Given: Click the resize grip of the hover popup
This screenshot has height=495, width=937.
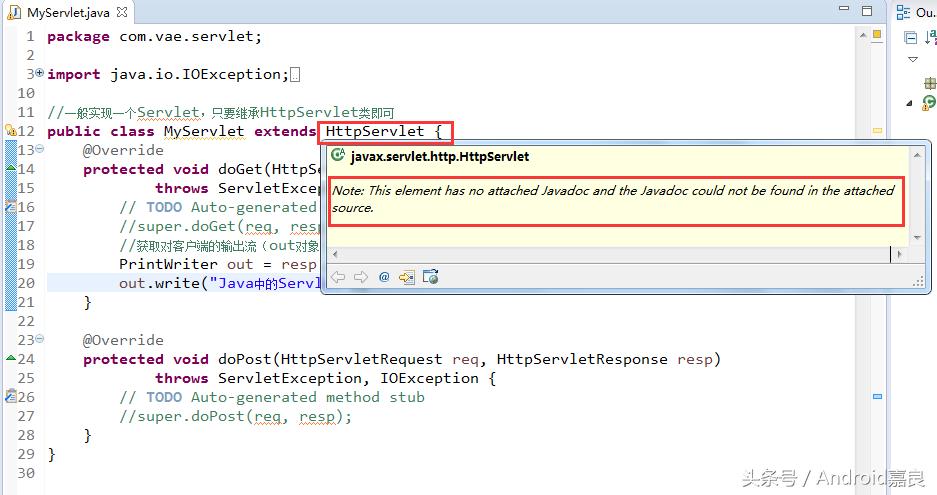Looking at the screenshot, I should [x=918, y=282].
